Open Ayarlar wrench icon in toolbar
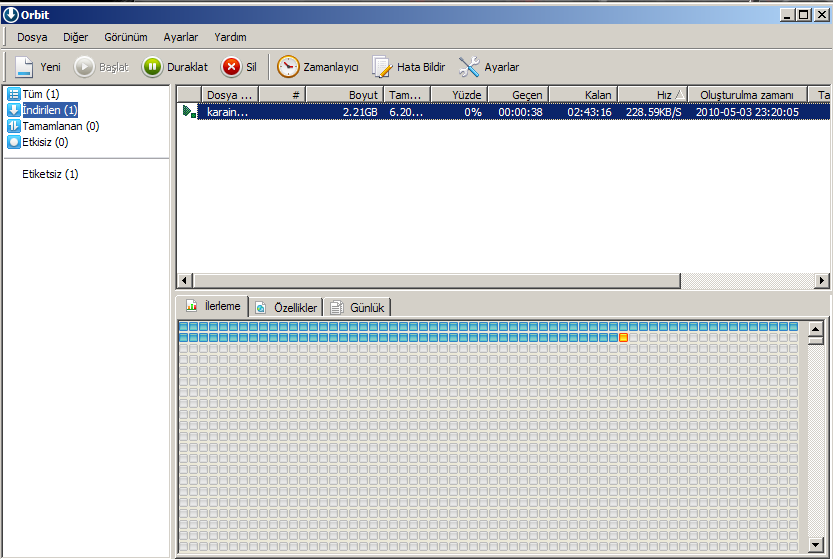The height and width of the screenshot is (559, 833). point(469,67)
